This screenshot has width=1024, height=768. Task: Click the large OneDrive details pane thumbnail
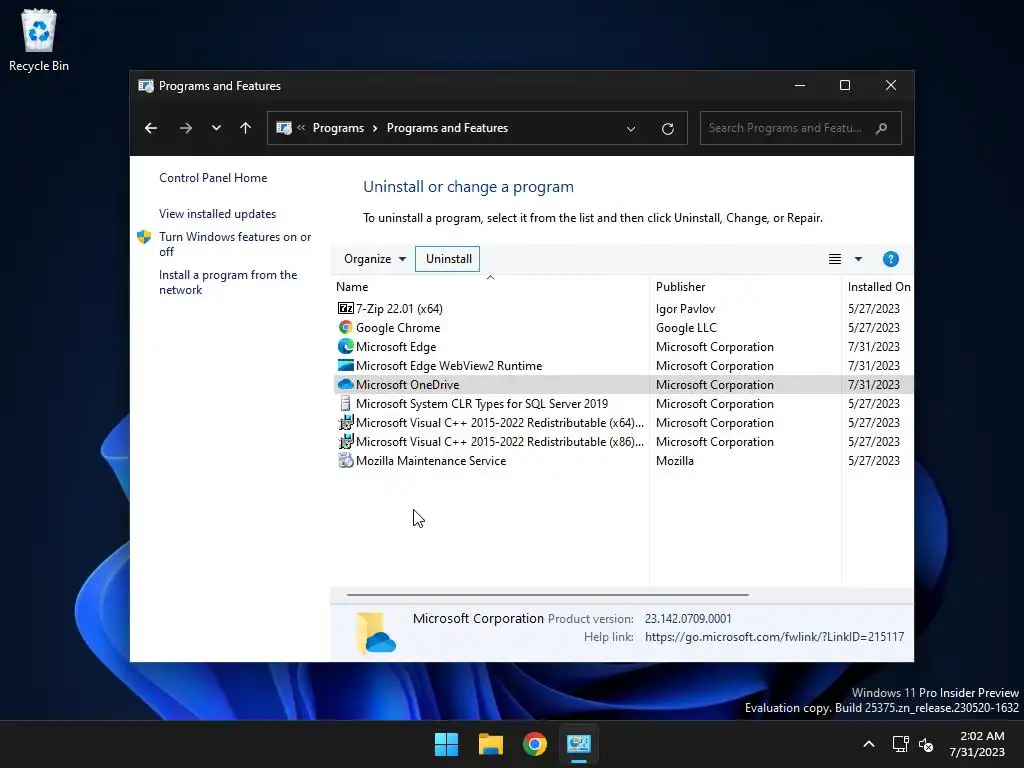tap(376, 632)
